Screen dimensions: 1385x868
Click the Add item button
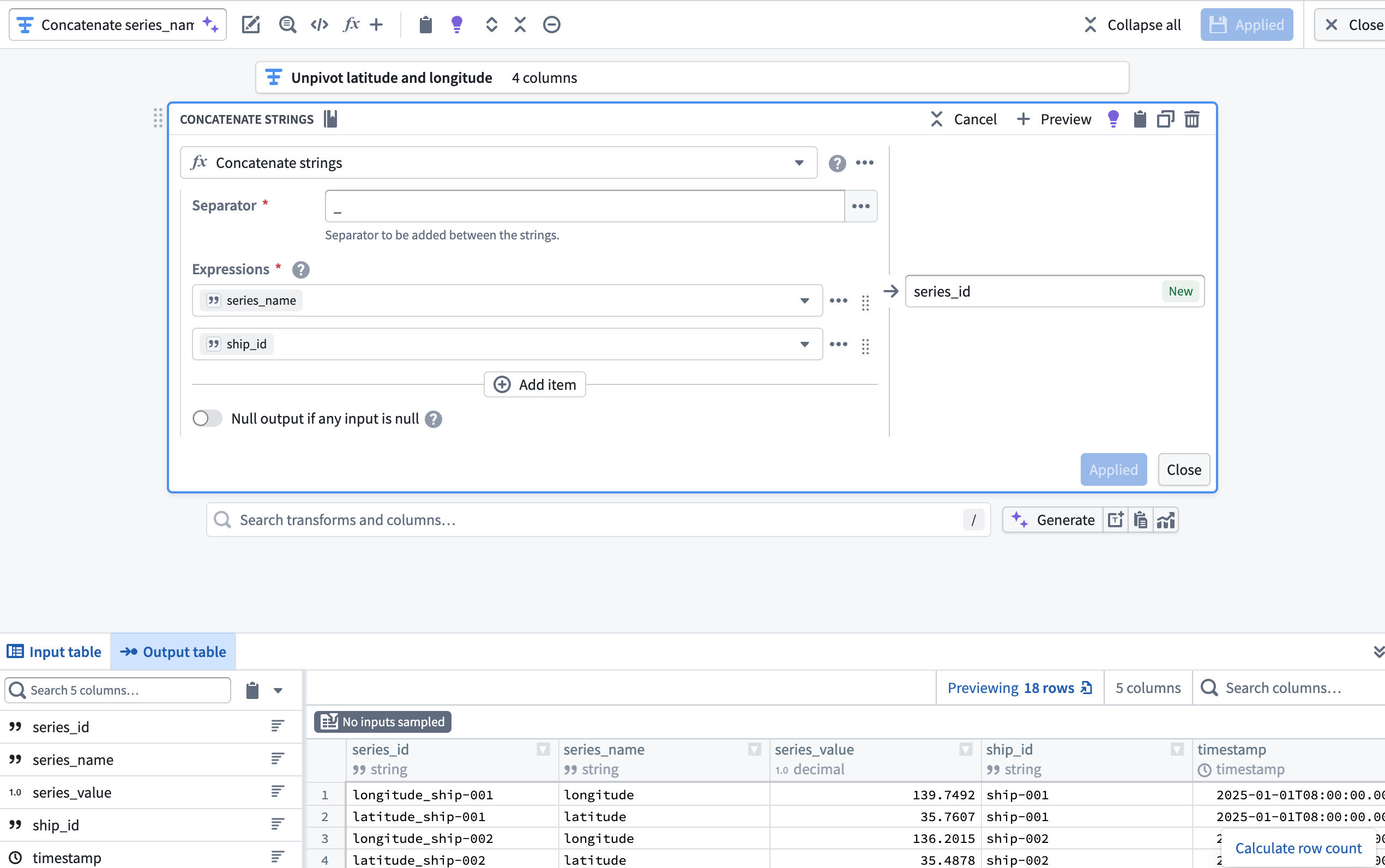click(x=534, y=384)
